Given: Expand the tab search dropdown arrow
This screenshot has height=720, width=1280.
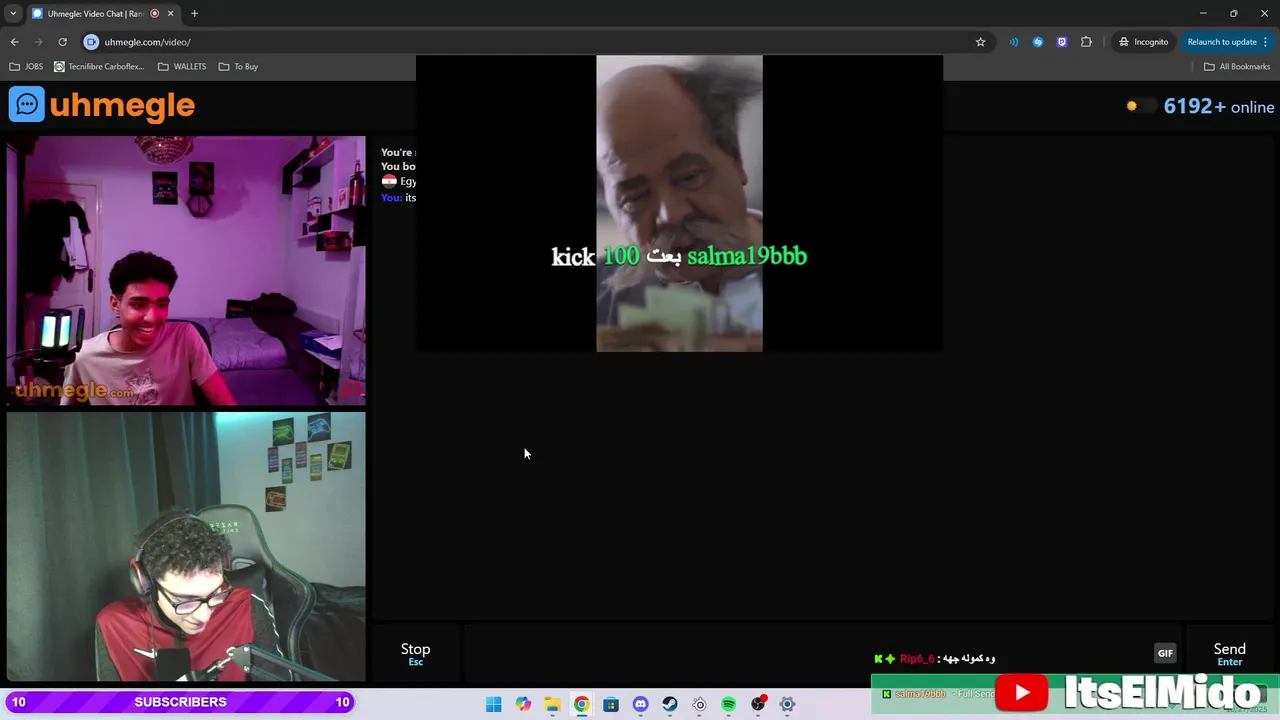Looking at the screenshot, I should tap(13, 13).
